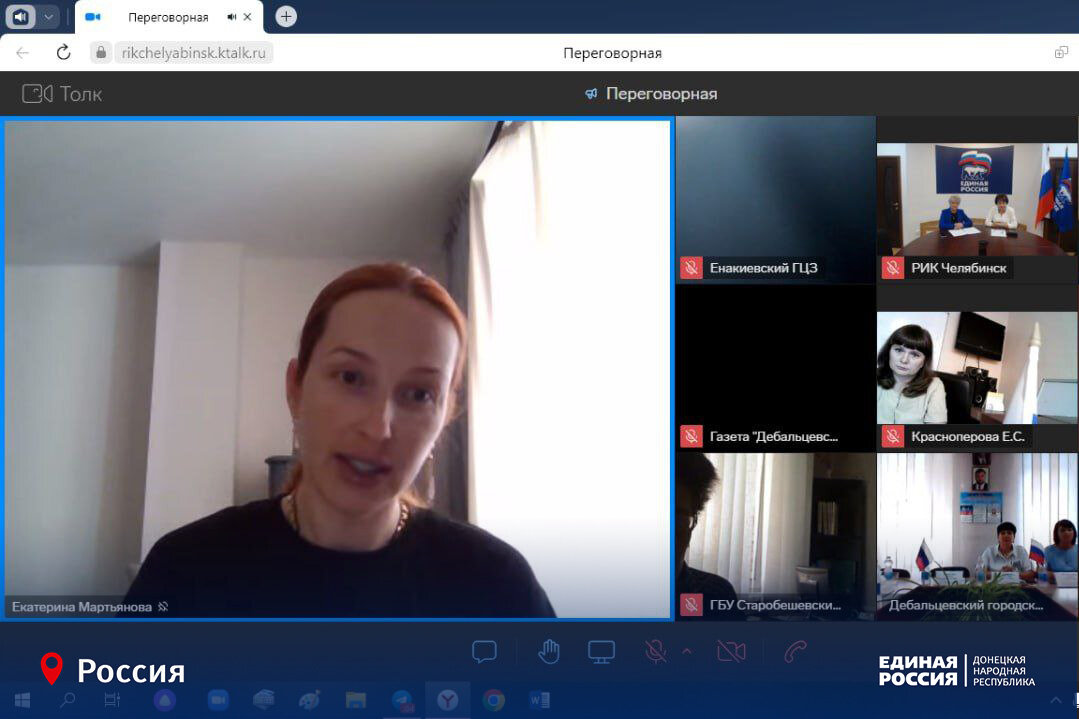The width and height of the screenshot is (1079, 719).
Task: Open Microsoft Word from the taskbar
Action: tap(540, 700)
